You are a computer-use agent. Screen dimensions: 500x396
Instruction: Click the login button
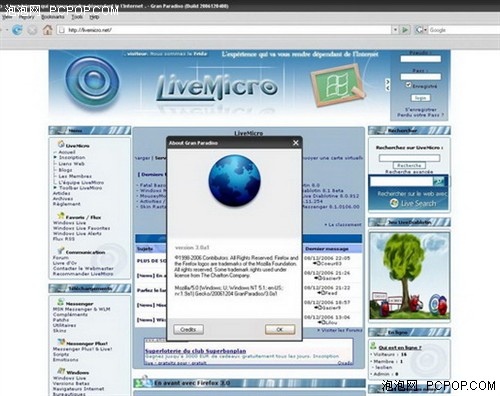click(x=421, y=98)
